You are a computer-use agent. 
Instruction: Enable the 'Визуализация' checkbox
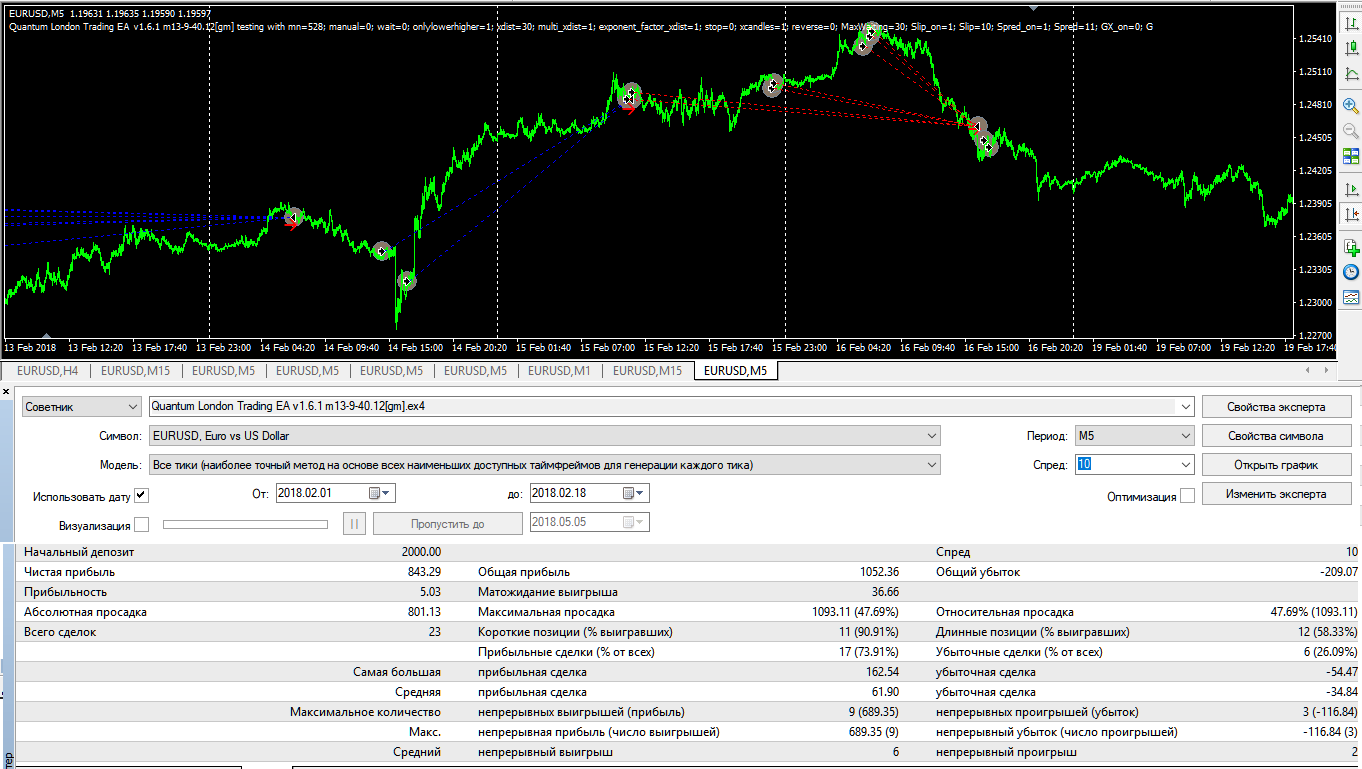[141, 525]
